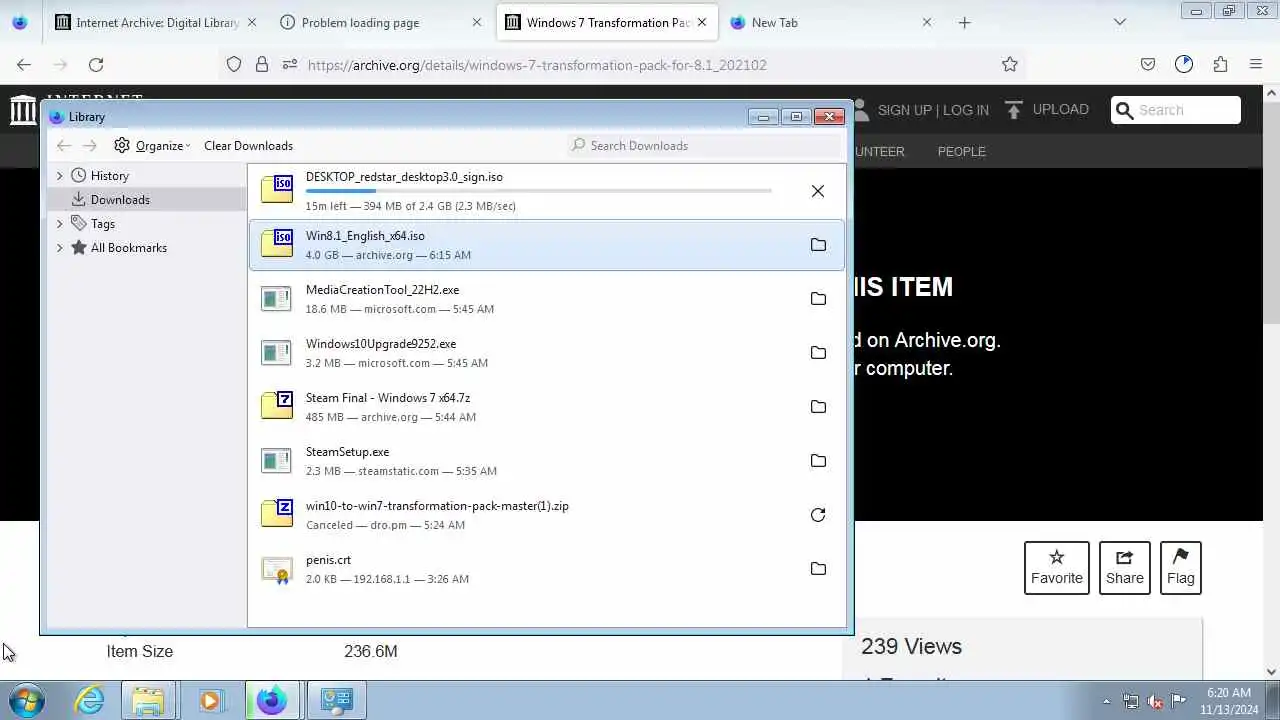Show hidden system tray icons
This screenshot has height=720, width=1280.
click(x=1106, y=701)
